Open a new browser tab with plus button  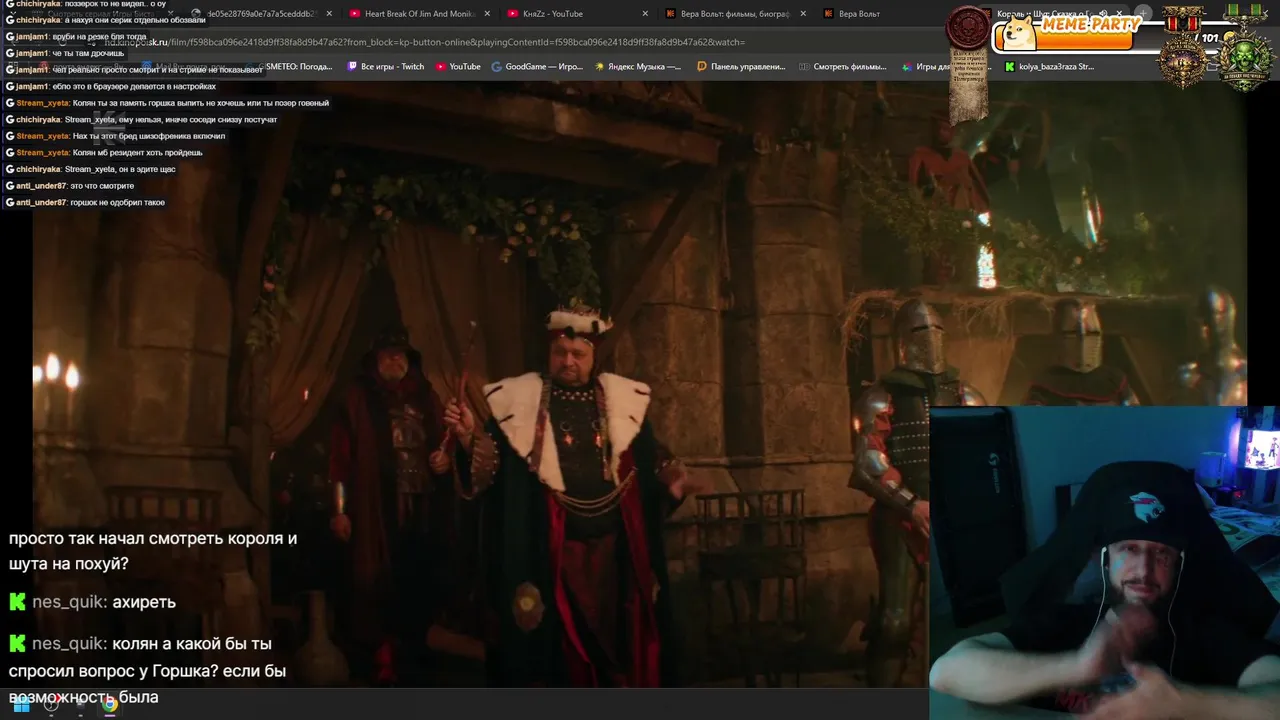(1143, 14)
